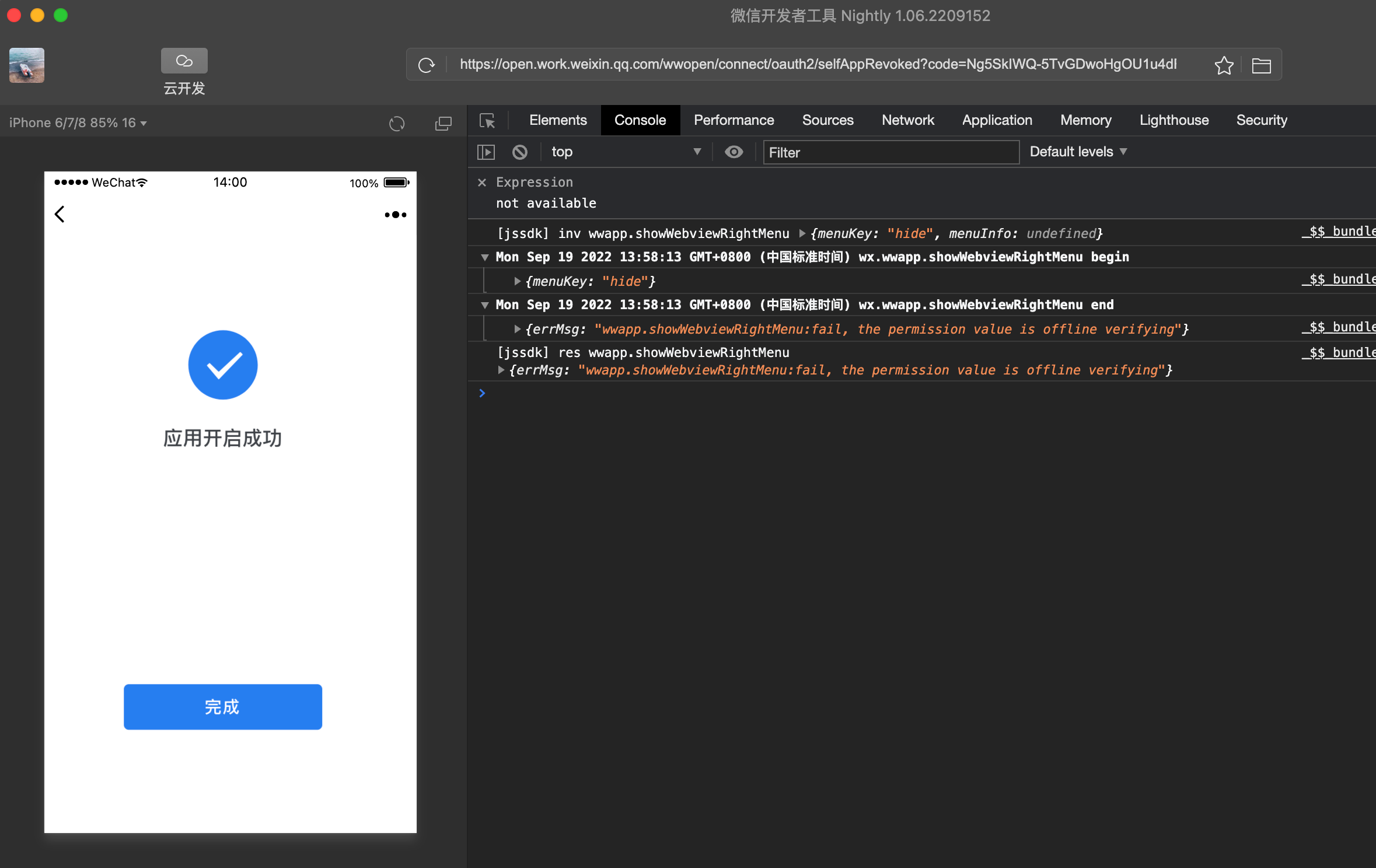This screenshot has width=1376, height=868.
Task: Clear console with the ban icon
Action: [519, 152]
